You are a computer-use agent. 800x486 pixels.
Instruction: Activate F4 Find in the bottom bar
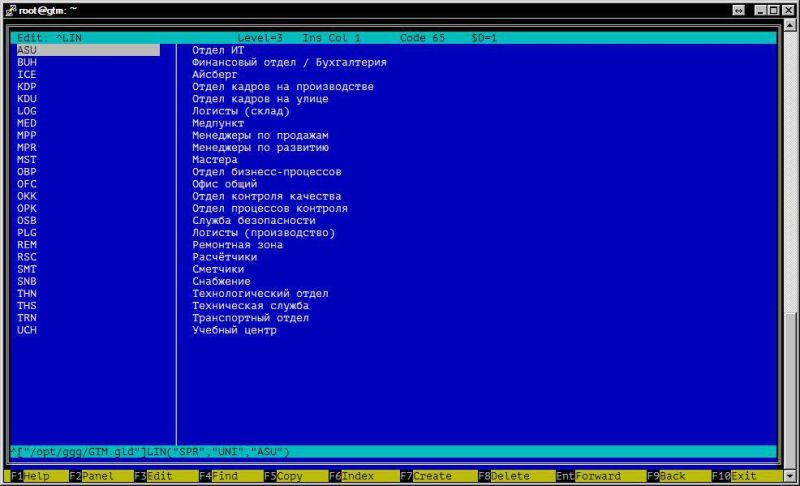(x=218, y=476)
